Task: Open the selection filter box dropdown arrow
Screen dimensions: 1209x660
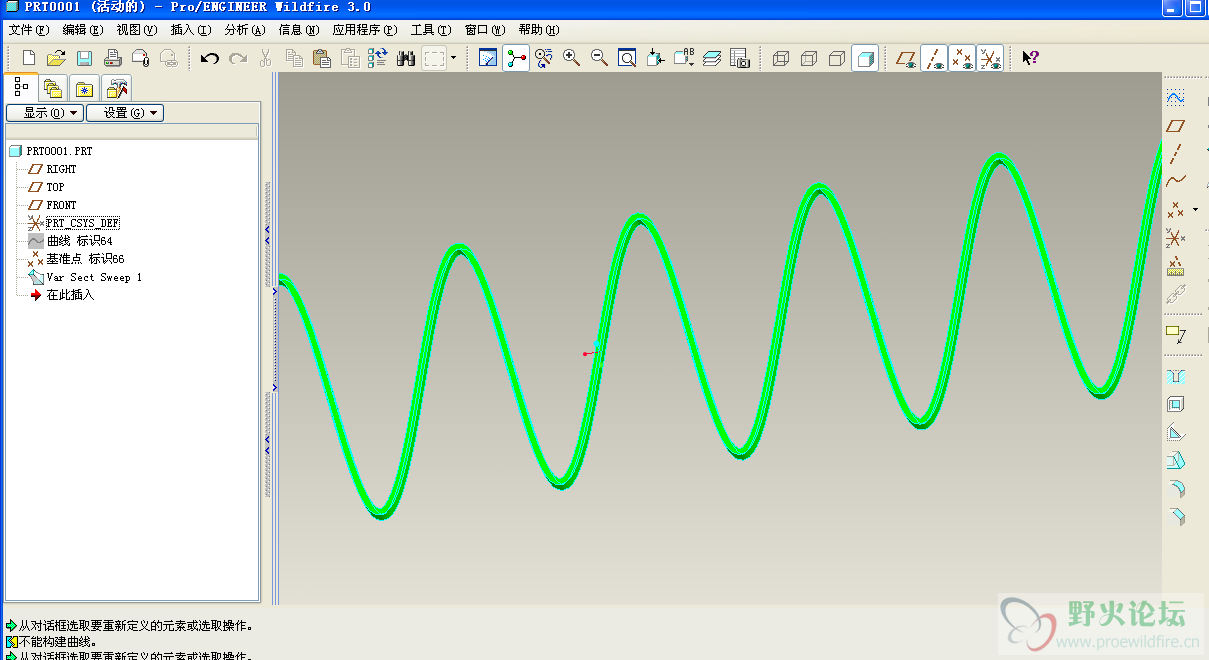Action: click(x=453, y=58)
